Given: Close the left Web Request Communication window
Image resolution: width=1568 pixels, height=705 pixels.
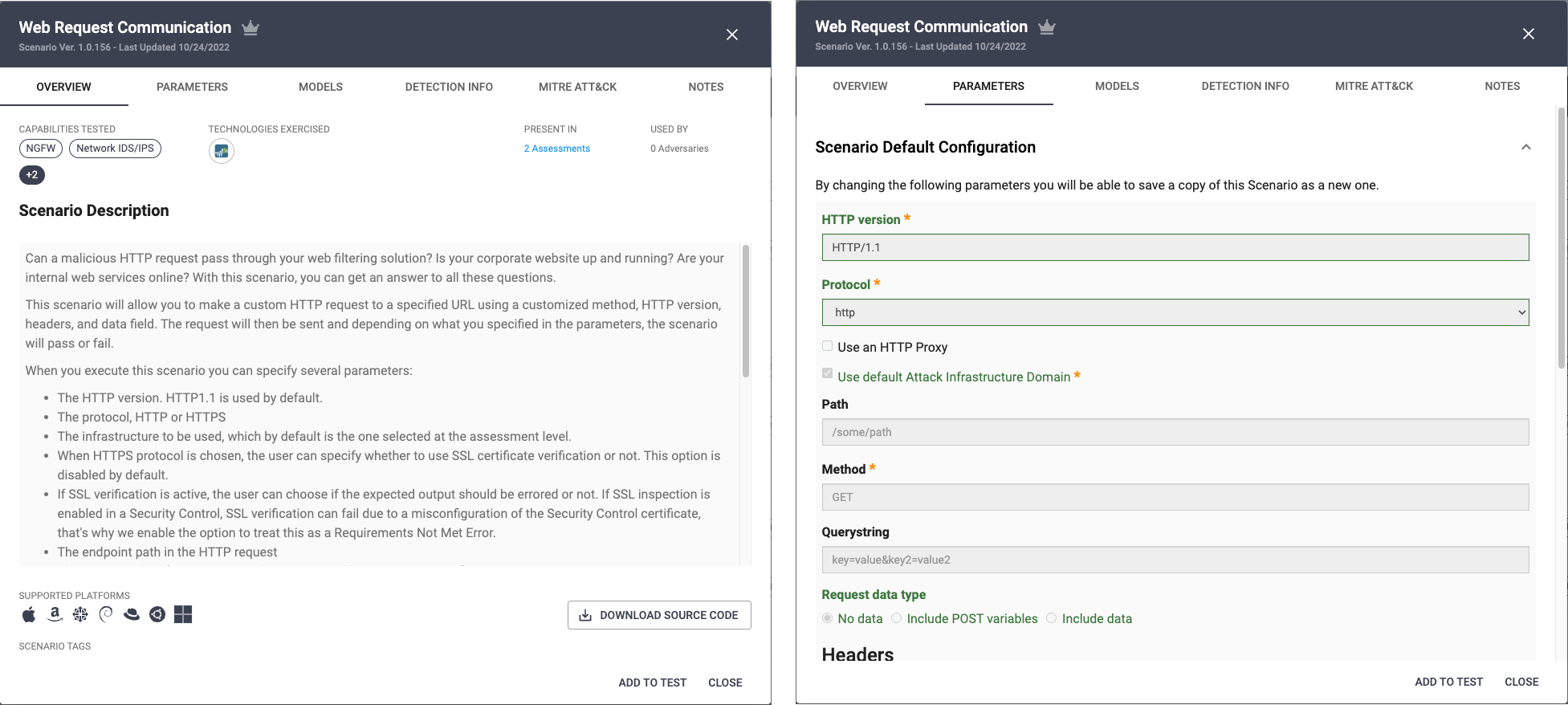Looking at the screenshot, I should coord(732,35).
